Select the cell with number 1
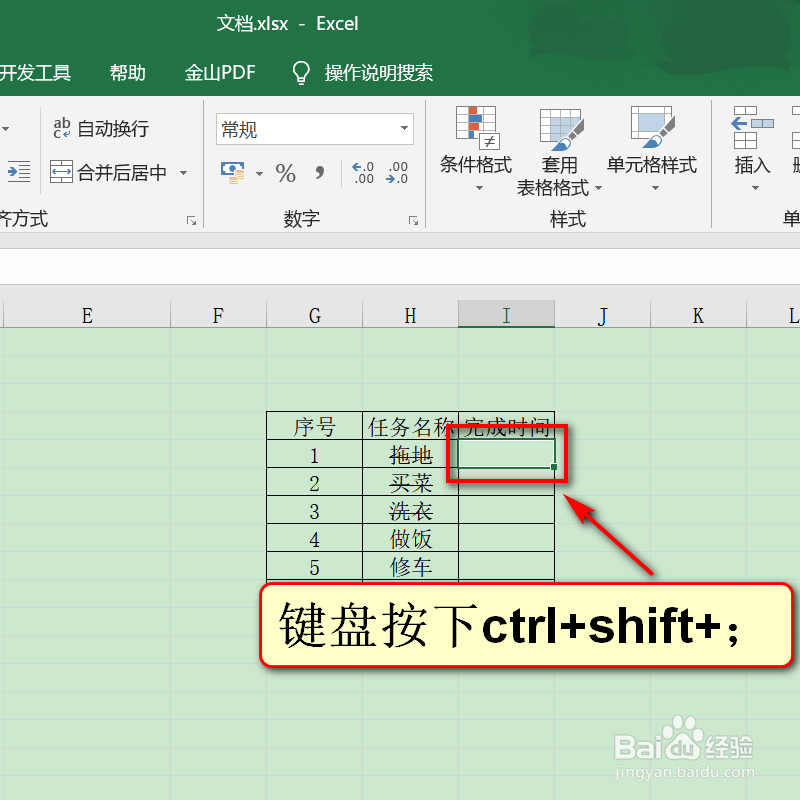The width and height of the screenshot is (800, 800). pos(314,454)
